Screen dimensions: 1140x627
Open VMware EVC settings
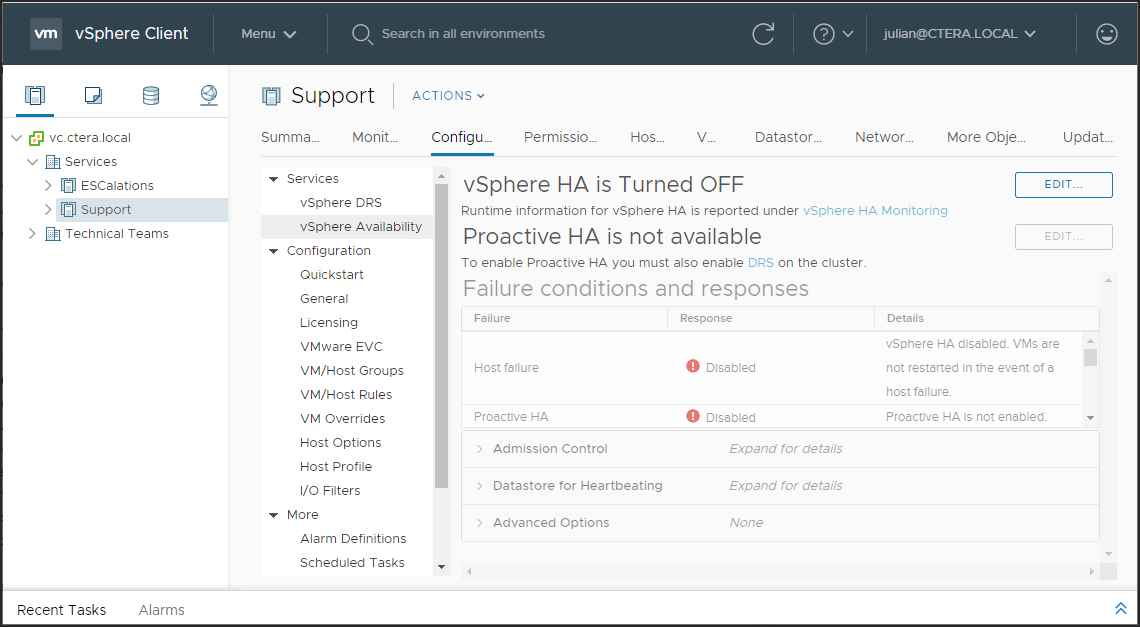tap(341, 346)
